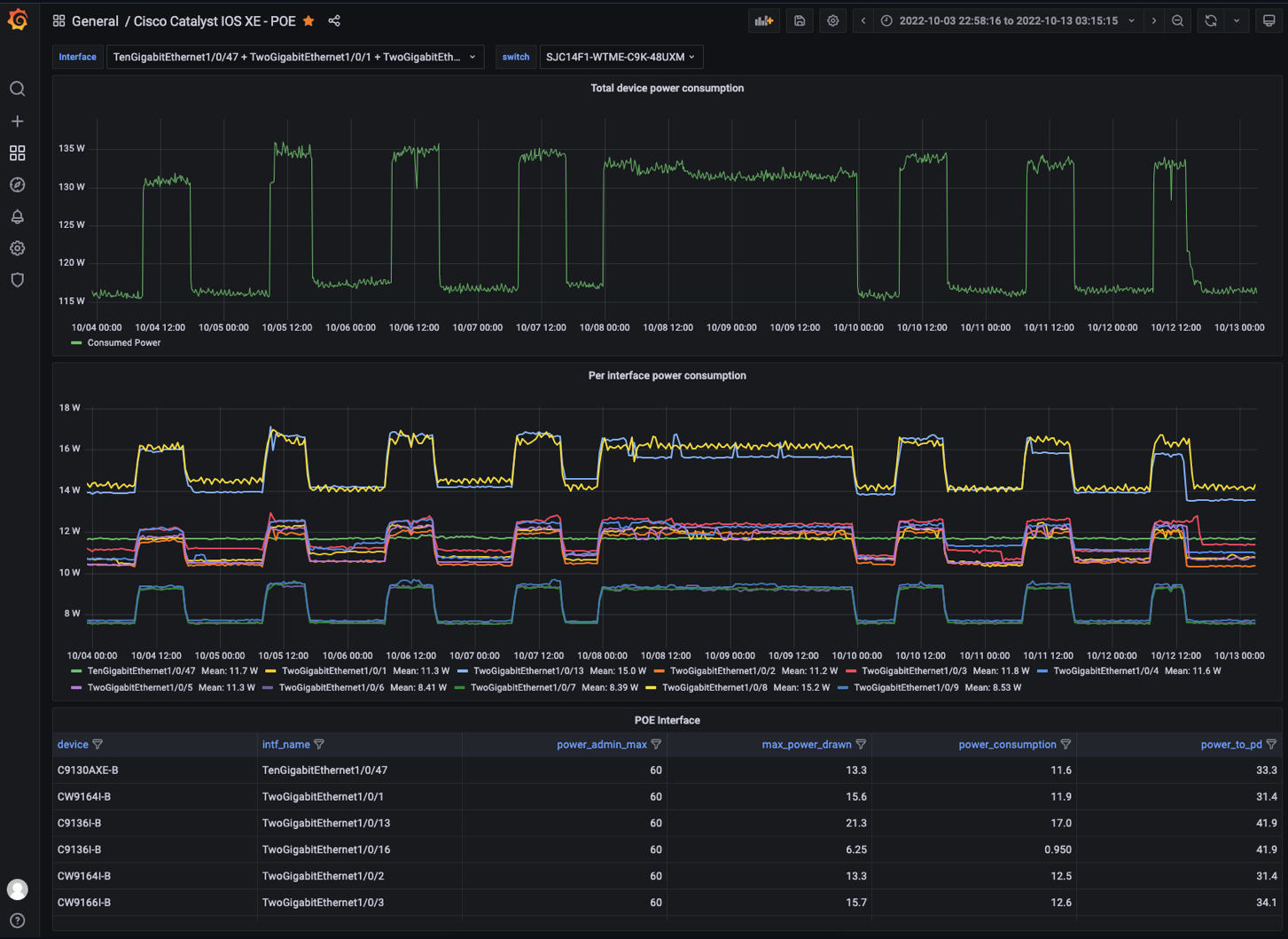Filter the device column
Screen dimensions: 1288x939
[x=98, y=745]
